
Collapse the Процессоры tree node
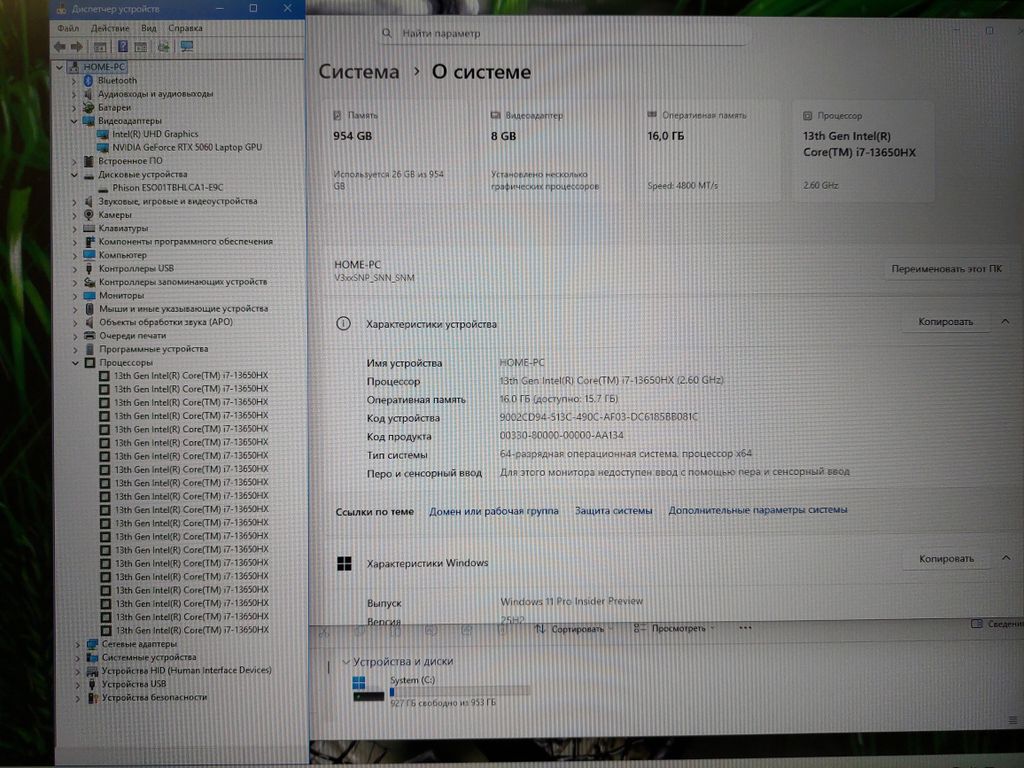coord(75,363)
